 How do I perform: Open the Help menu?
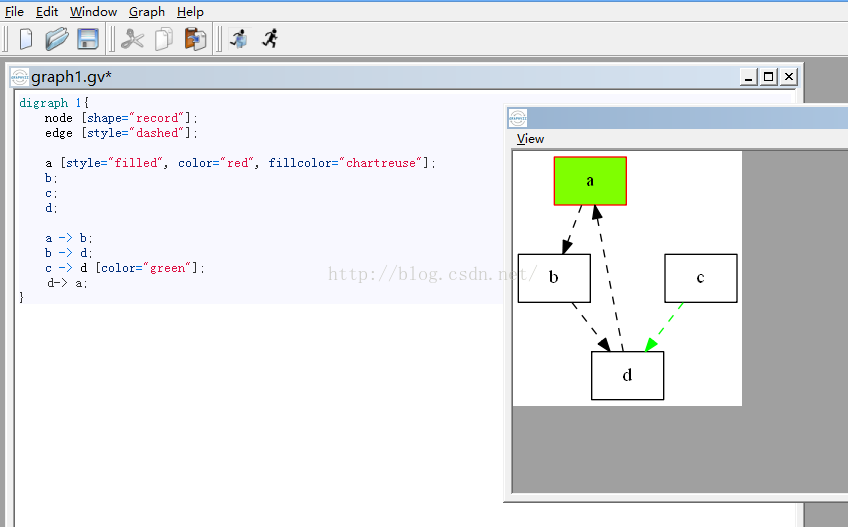190,11
